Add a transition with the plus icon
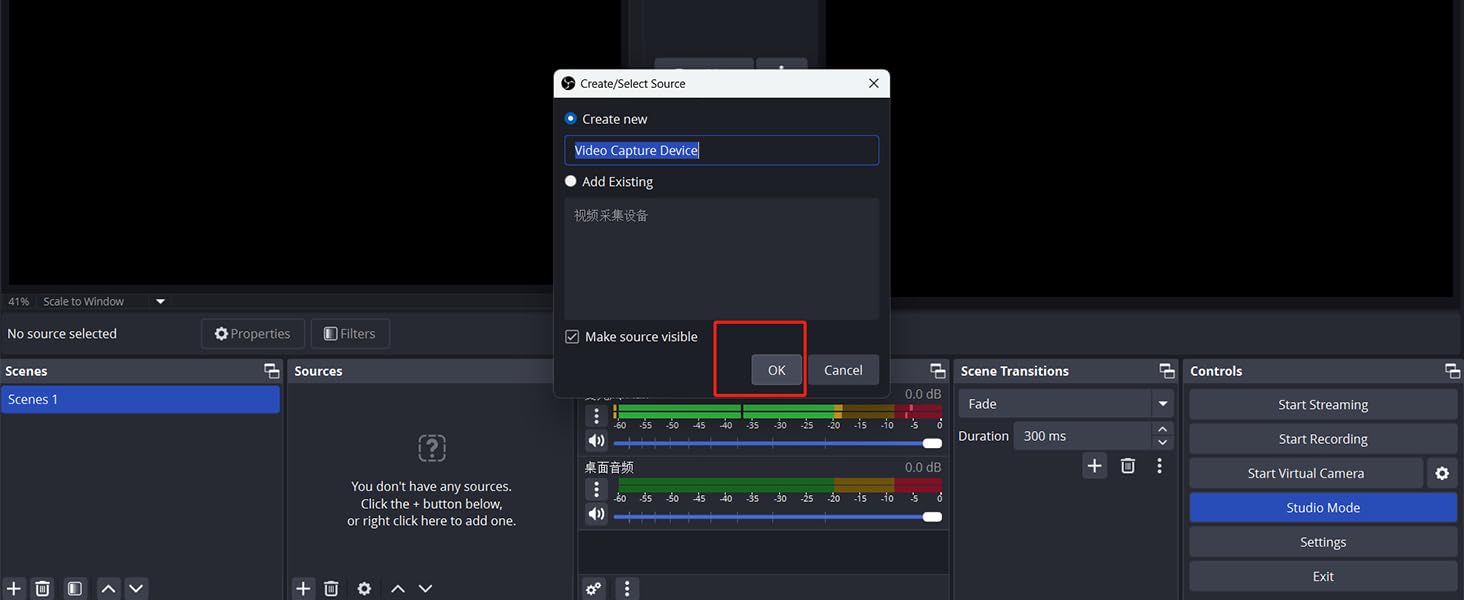1464x600 pixels. (x=1095, y=466)
